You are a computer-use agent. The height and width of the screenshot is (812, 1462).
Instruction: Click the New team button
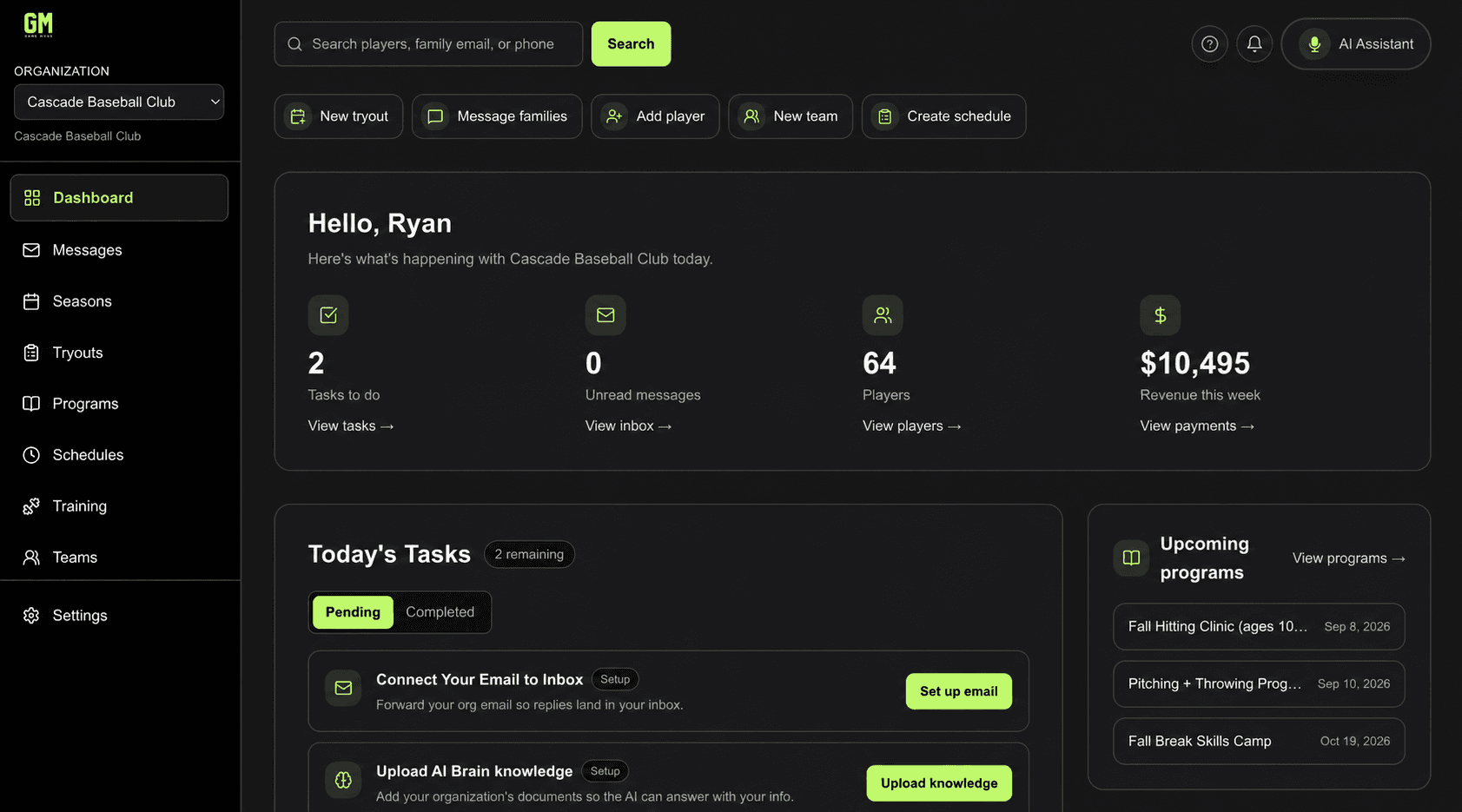coord(791,116)
